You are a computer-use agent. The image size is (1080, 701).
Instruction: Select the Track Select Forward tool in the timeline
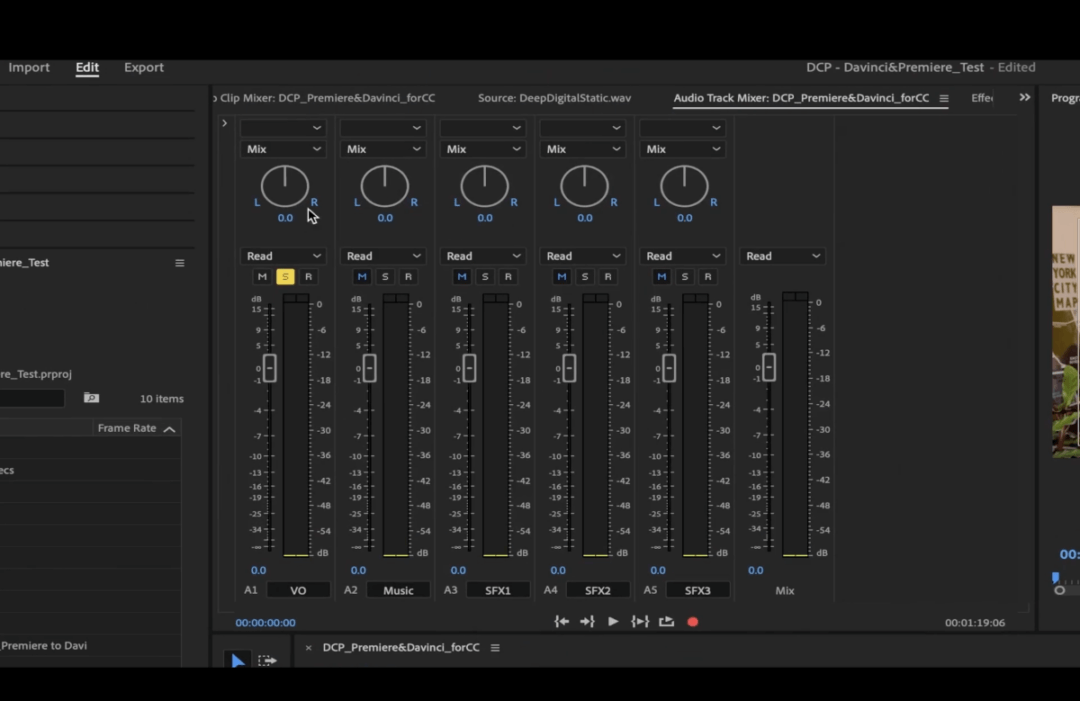[266, 660]
